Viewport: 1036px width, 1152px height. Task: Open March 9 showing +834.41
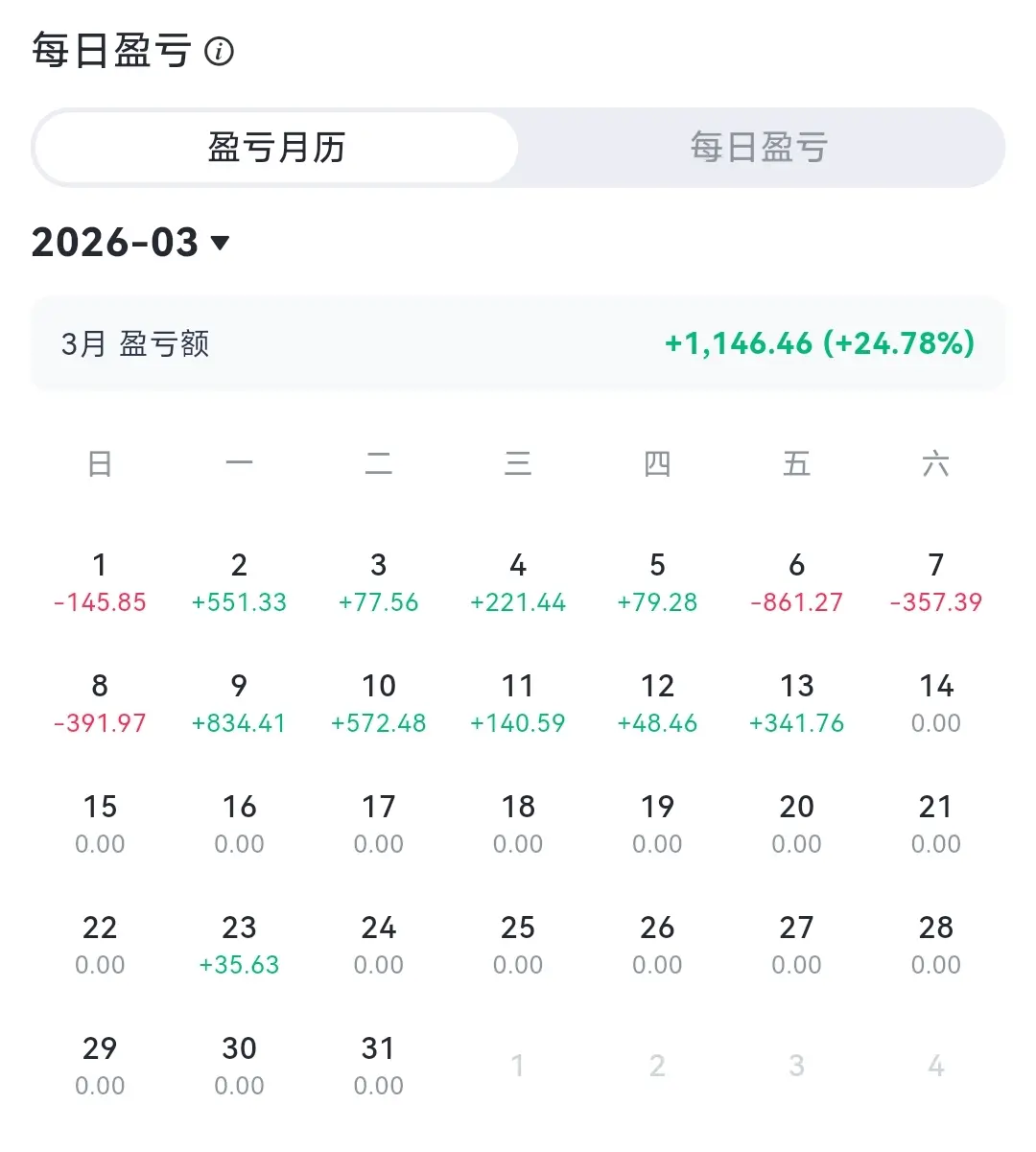[239, 704]
